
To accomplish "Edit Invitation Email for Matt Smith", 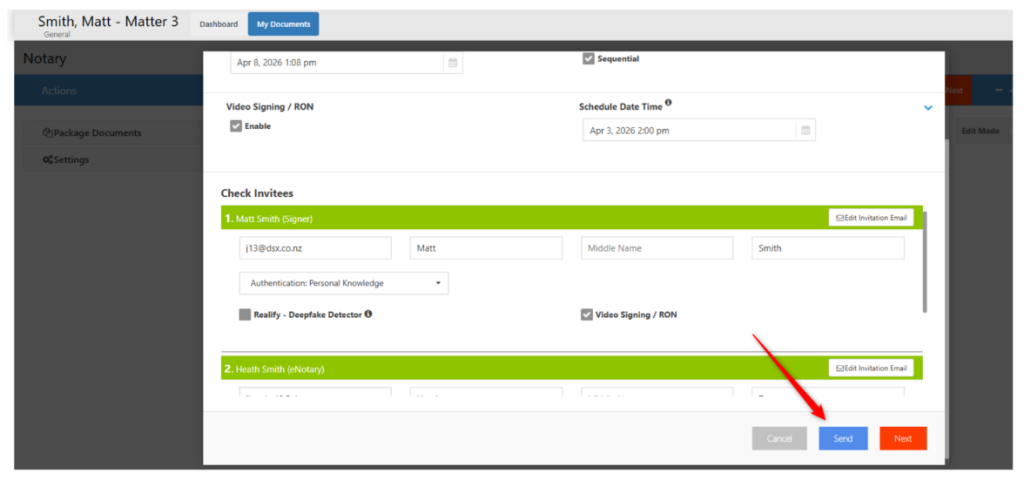I will pos(871,218).
